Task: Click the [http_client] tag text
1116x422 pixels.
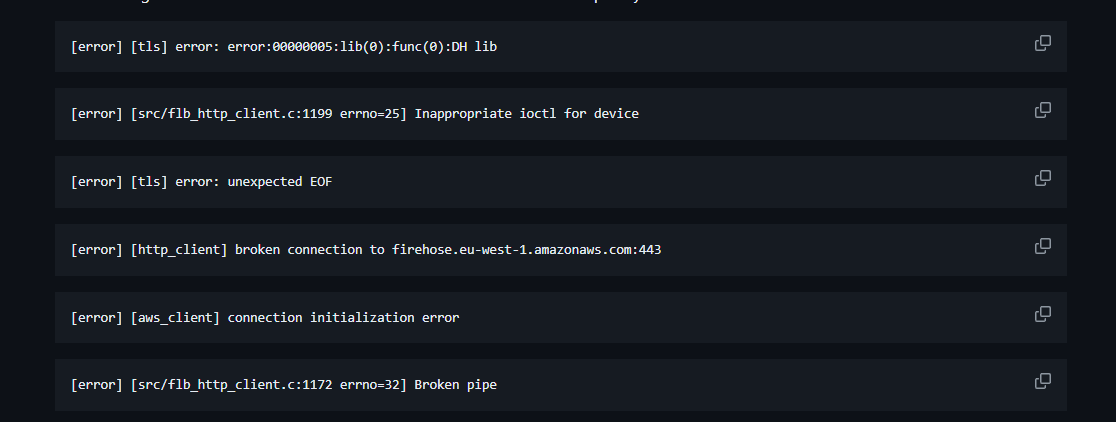Action: [179, 250]
